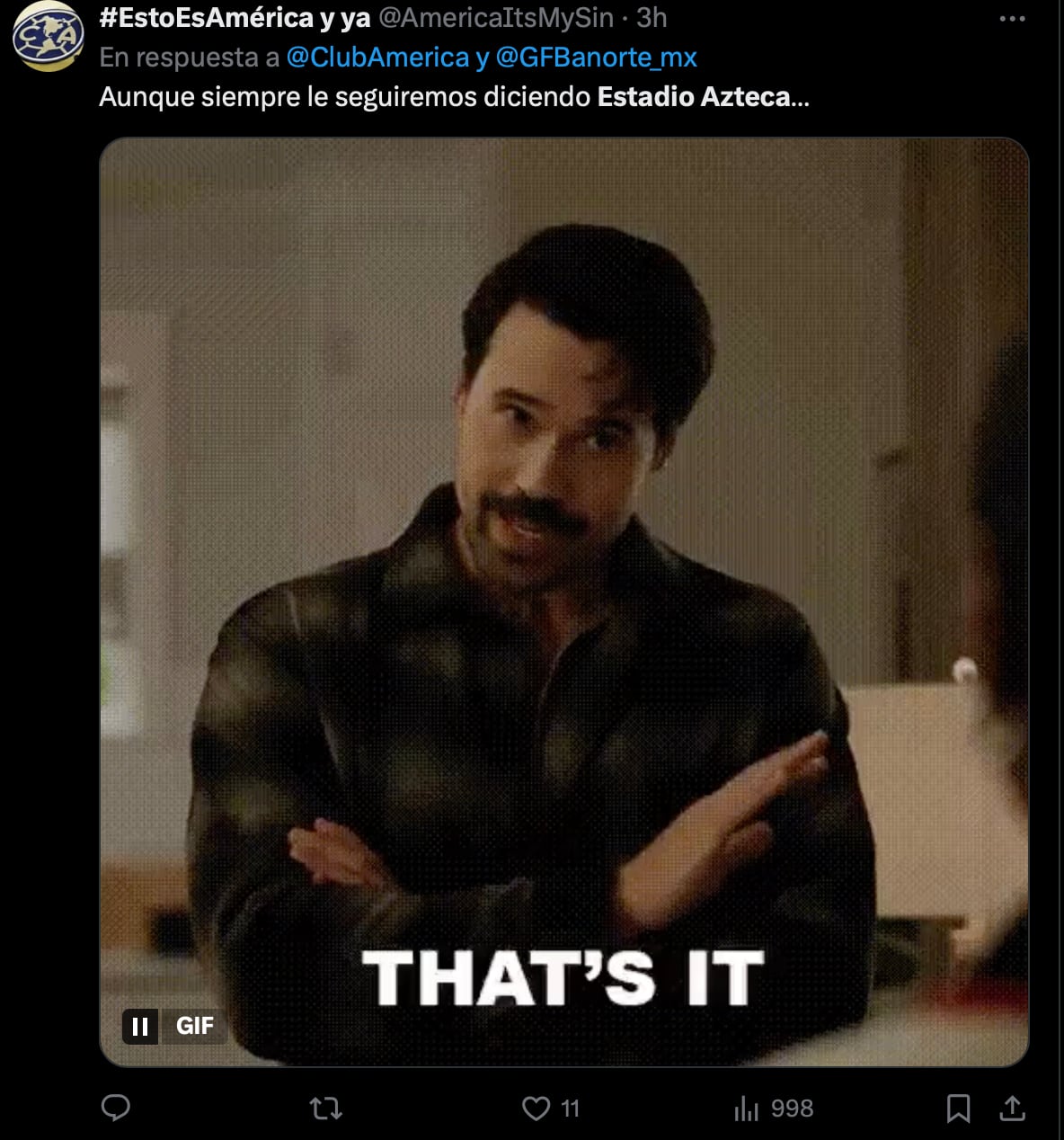Viewport: 1064px width, 1140px height.
Task: Open @ClubAmerica mention link
Action: coord(377,58)
